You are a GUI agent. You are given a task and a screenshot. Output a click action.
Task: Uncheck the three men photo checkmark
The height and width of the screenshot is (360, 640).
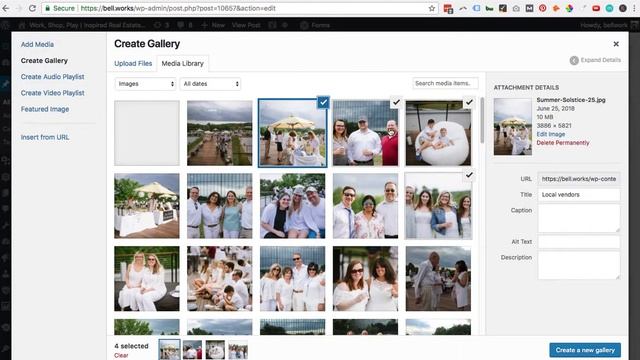coord(396,102)
